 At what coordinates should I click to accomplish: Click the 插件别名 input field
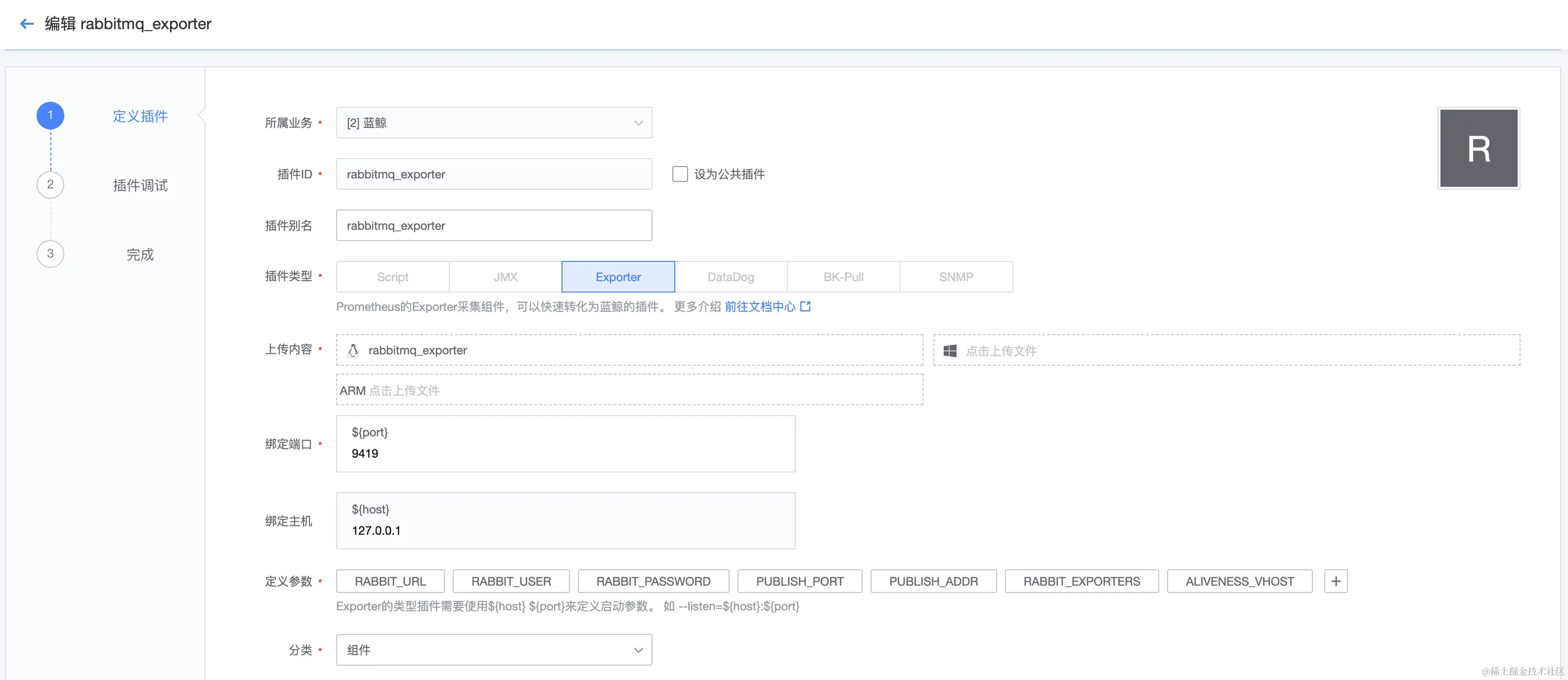tap(494, 225)
